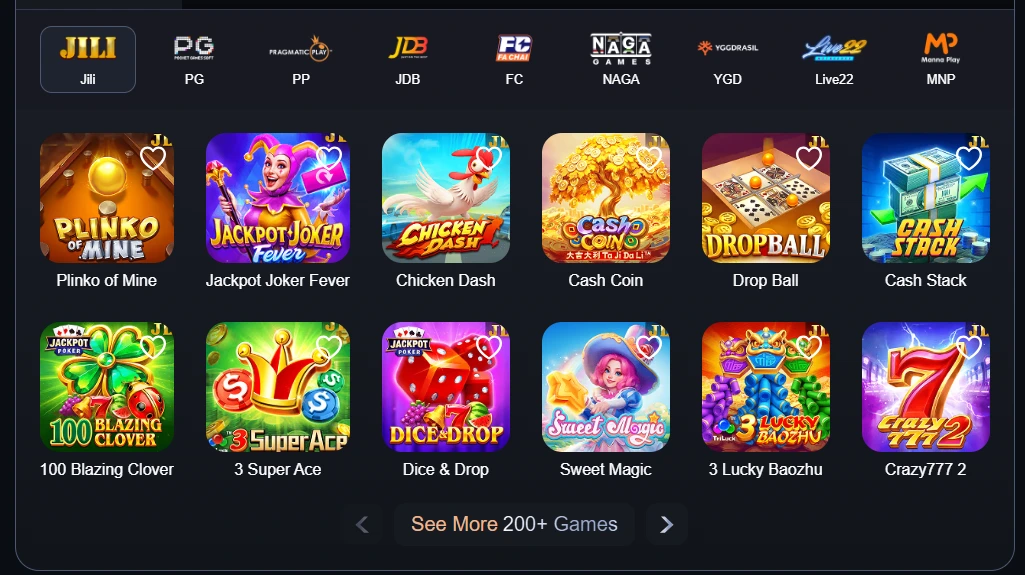This screenshot has width=1025, height=575.
Task: Open the 3 Lucky Baozhu title link
Action: click(765, 469)
